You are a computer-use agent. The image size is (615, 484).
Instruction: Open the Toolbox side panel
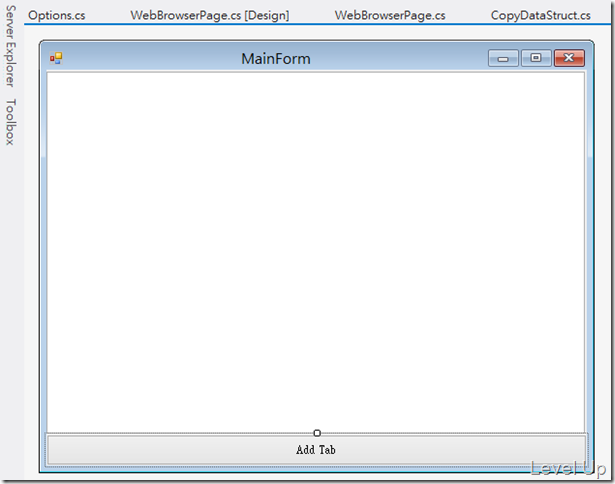[x=11, y=122]
